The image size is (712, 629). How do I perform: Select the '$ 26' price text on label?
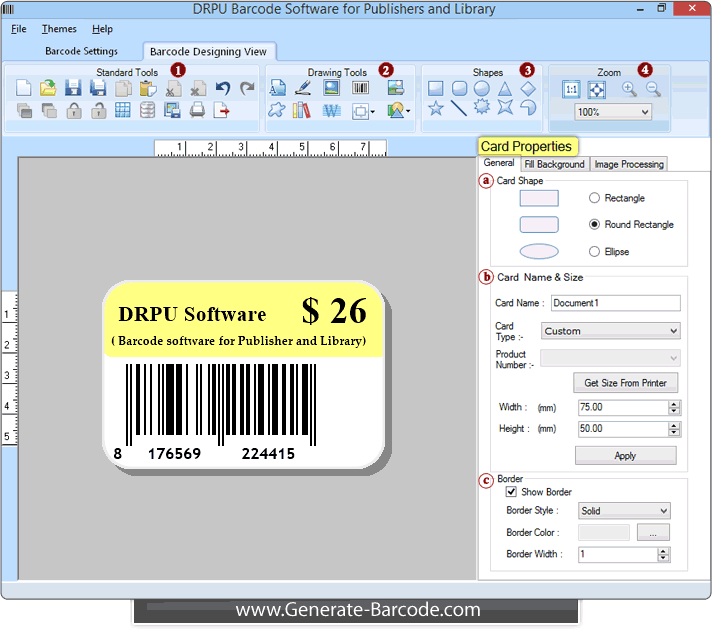pos(334,311)
